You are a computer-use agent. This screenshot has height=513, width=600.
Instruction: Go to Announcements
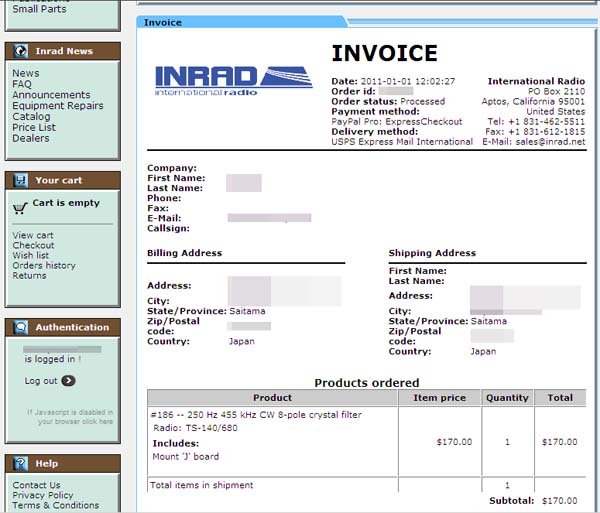tap(51, 94)
